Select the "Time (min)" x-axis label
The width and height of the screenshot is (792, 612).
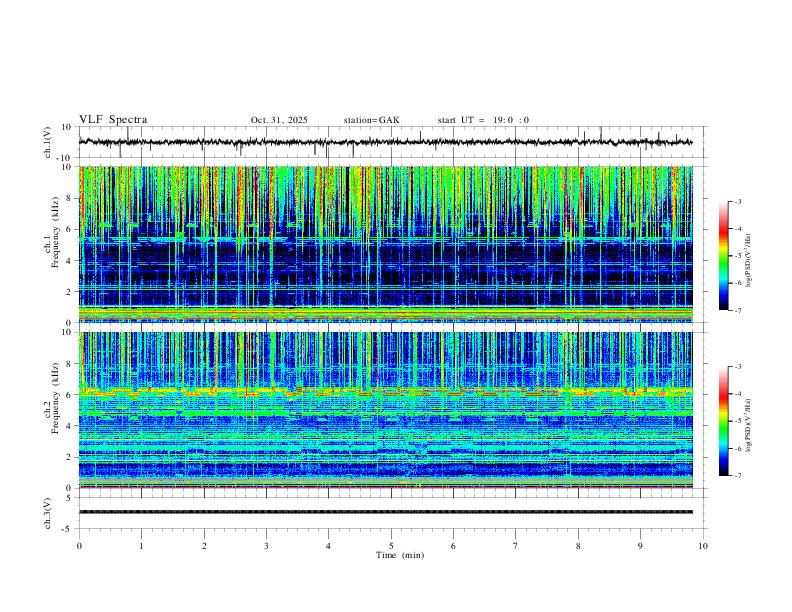click(400, 555)
